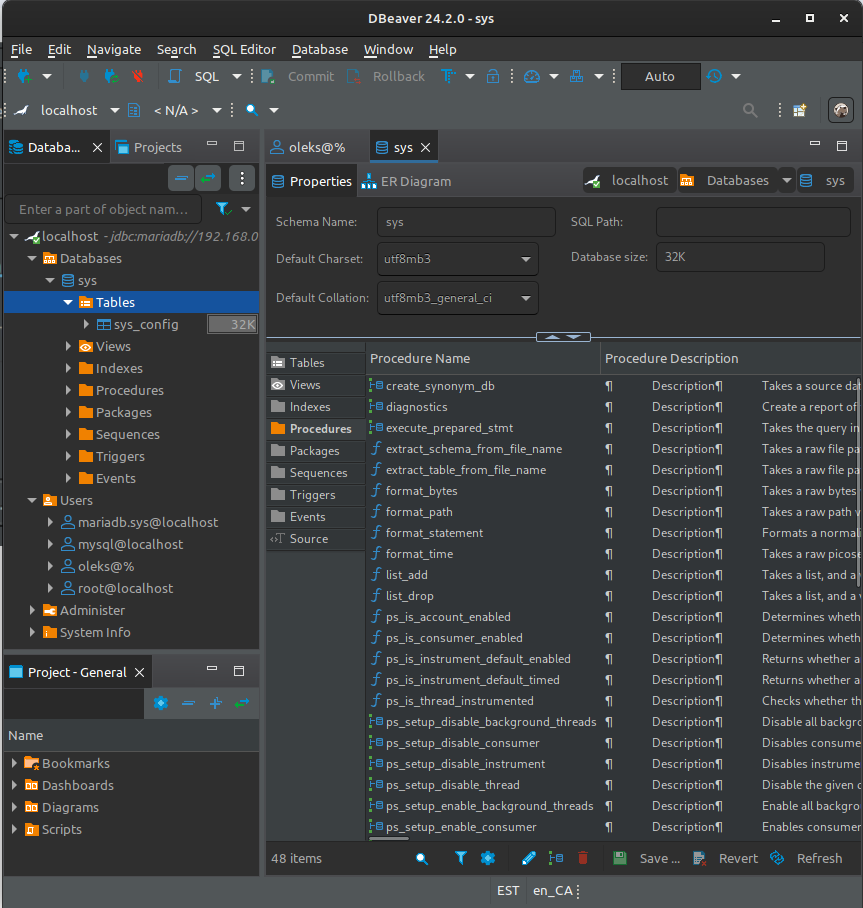863x908 pixels.
Task: Expand the root@localhost user node
Action: point(50,588)
